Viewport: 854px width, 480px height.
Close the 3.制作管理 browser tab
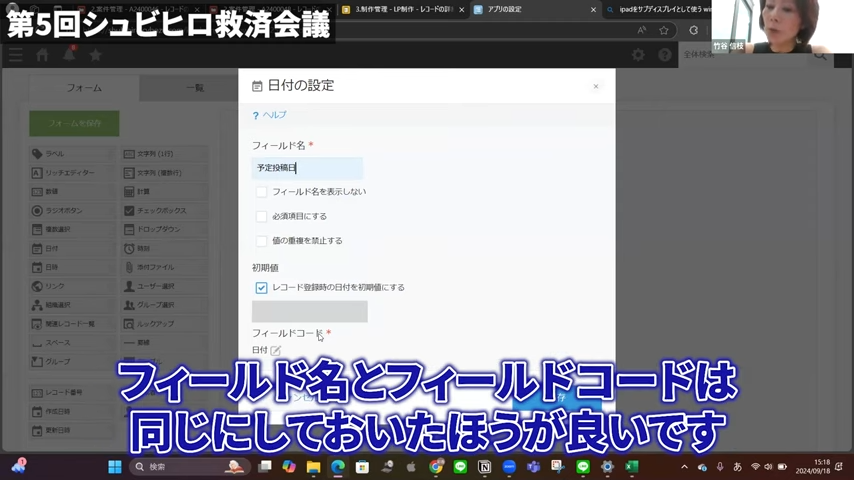[x=461, y=10]
